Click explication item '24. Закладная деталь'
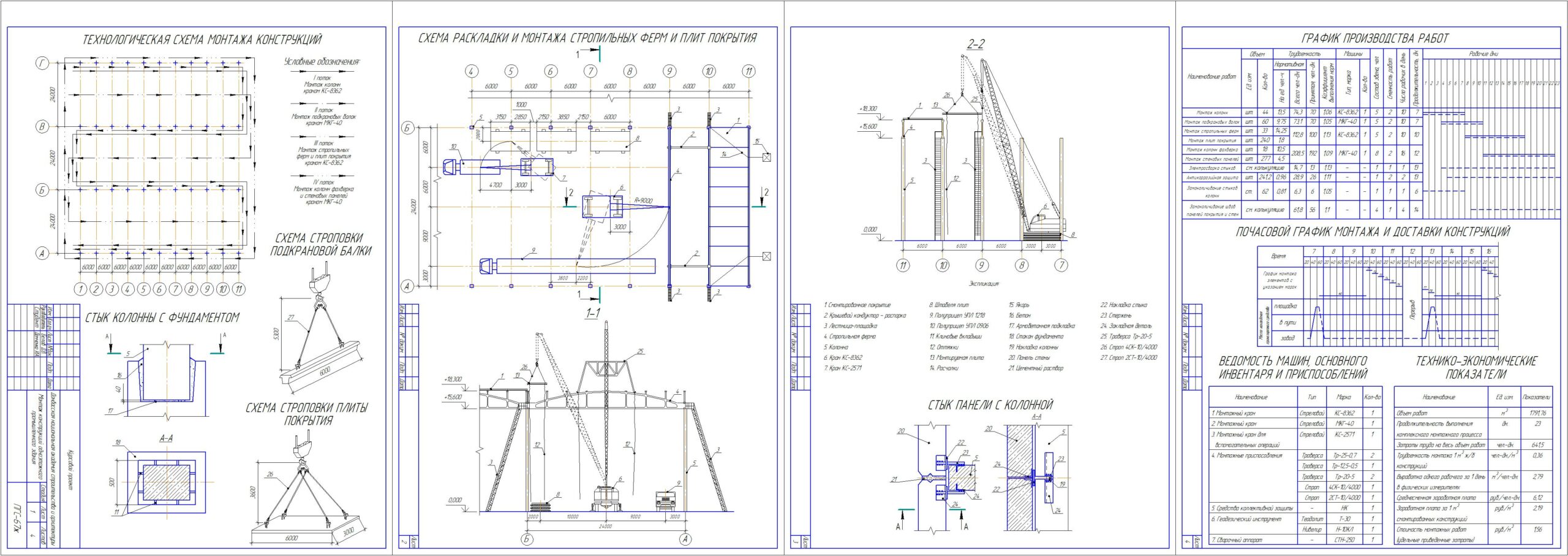The image size is (1568, 556). [1126, 326]
